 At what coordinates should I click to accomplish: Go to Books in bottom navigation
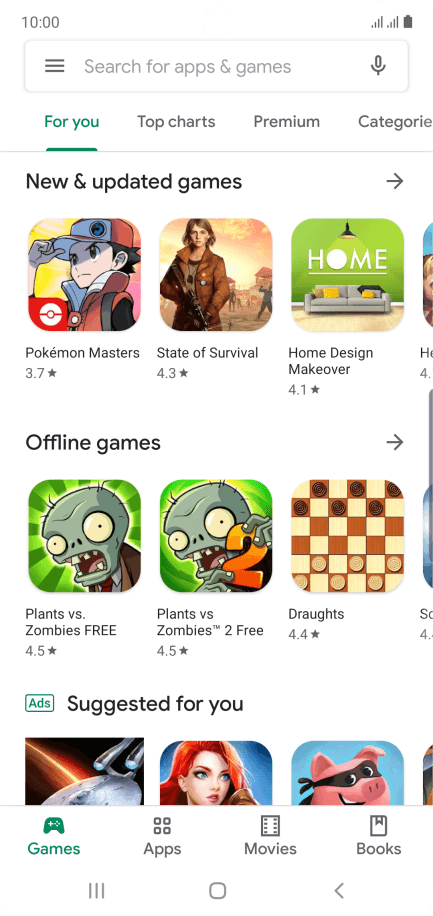click(379, 837)
